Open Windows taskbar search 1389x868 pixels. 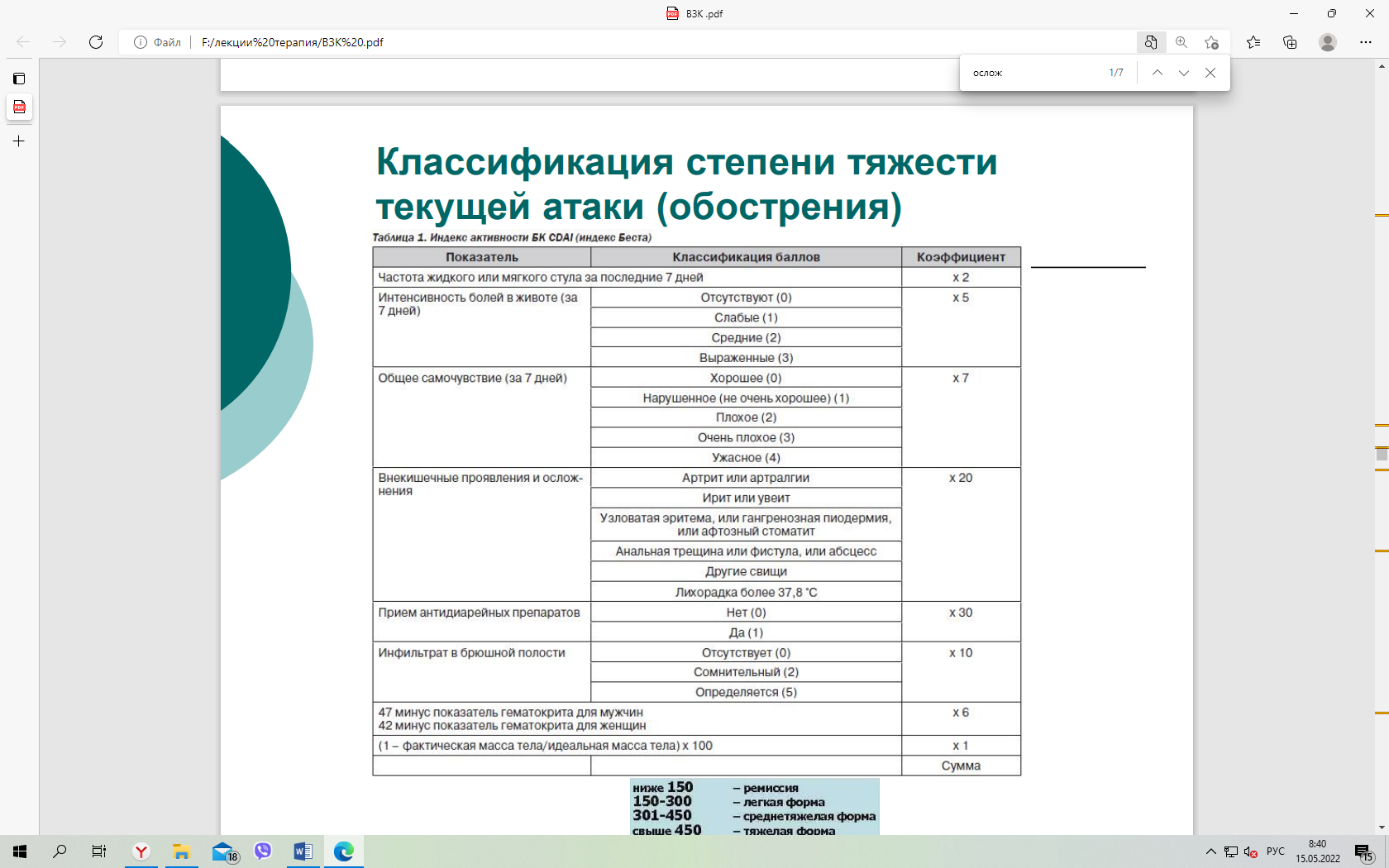coord(60,851)
